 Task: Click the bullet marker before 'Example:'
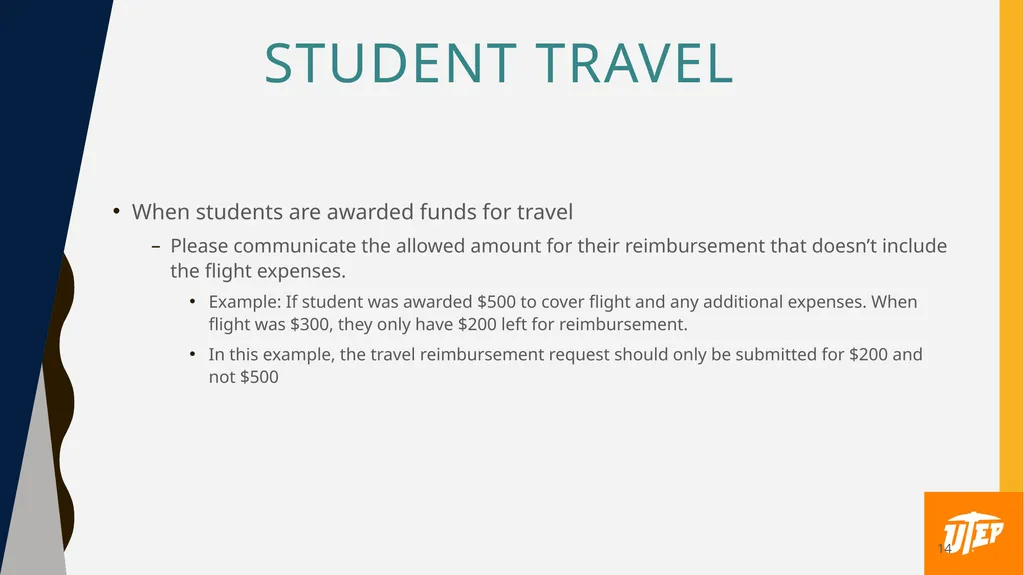click(193, 301)
